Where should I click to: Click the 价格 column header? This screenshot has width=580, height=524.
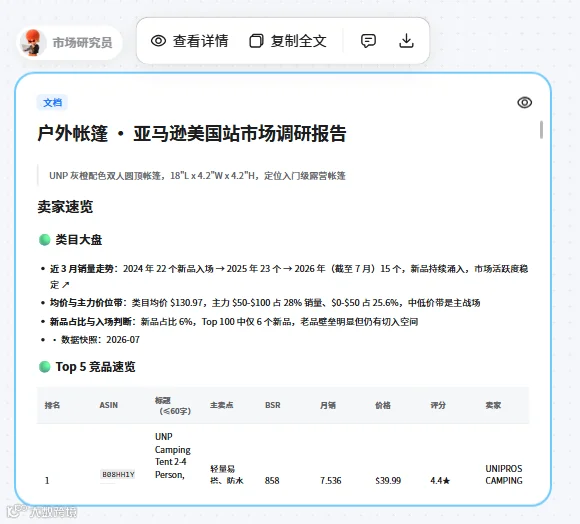[383, 405]
